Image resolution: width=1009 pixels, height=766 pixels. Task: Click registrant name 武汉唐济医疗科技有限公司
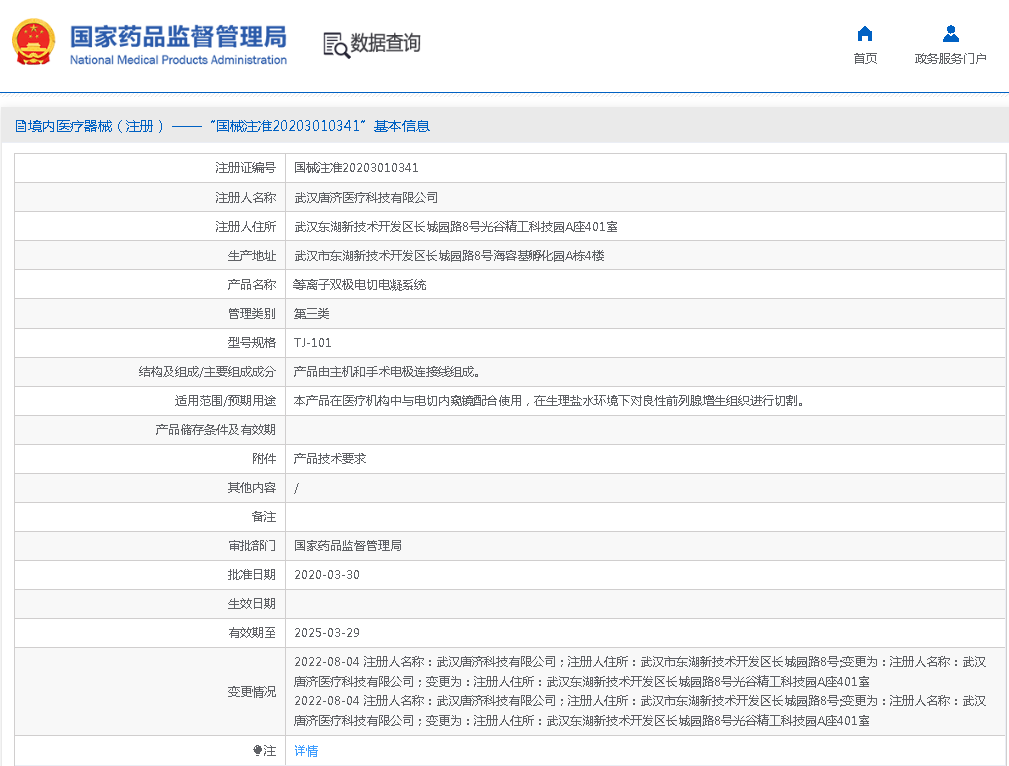click(366, 198)
